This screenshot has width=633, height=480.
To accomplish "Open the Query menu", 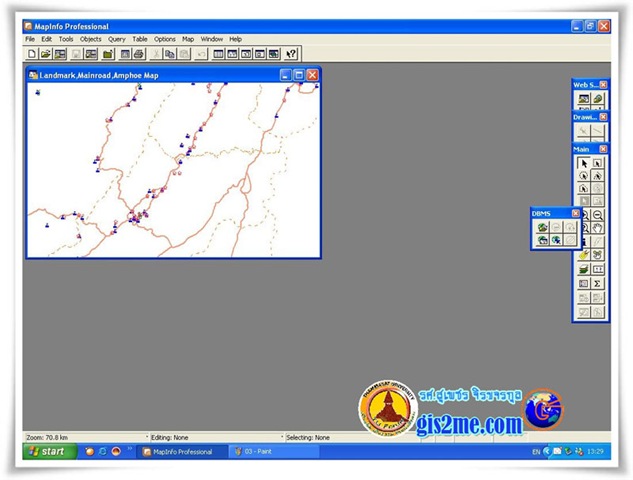I will [117, 39].
